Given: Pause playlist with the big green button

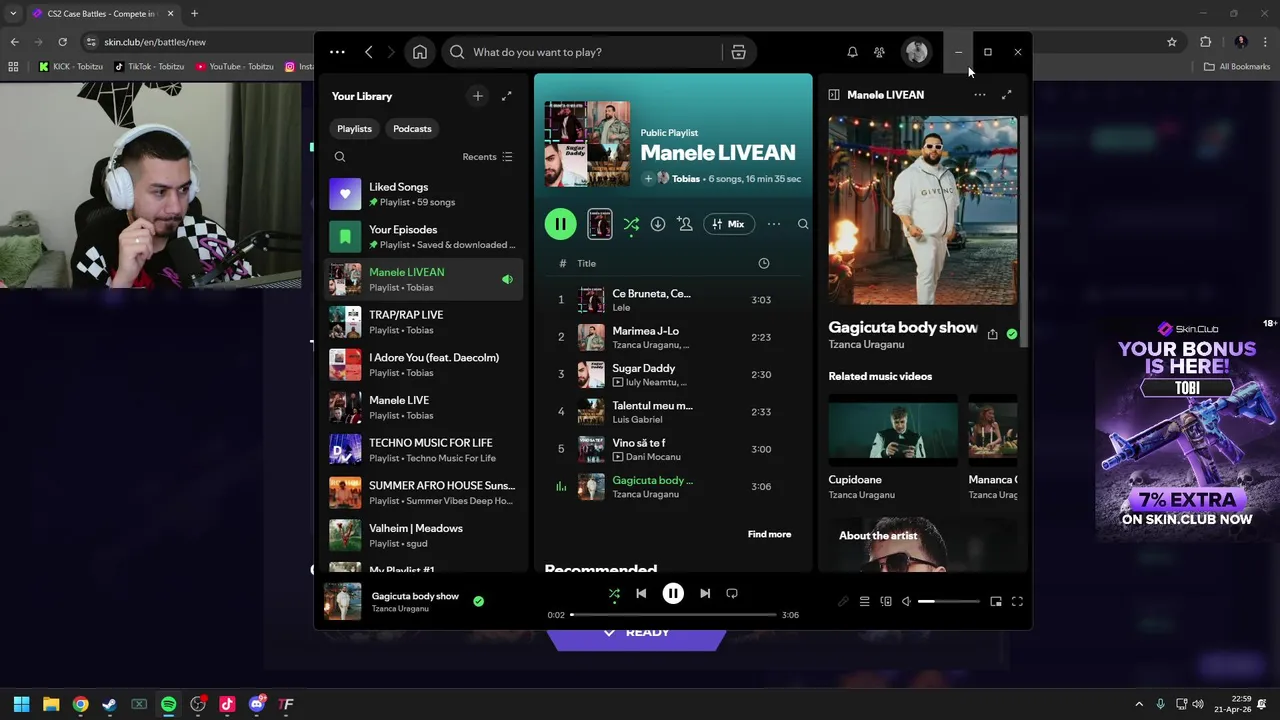Looking at the screenshot, I should pos(560,224).
